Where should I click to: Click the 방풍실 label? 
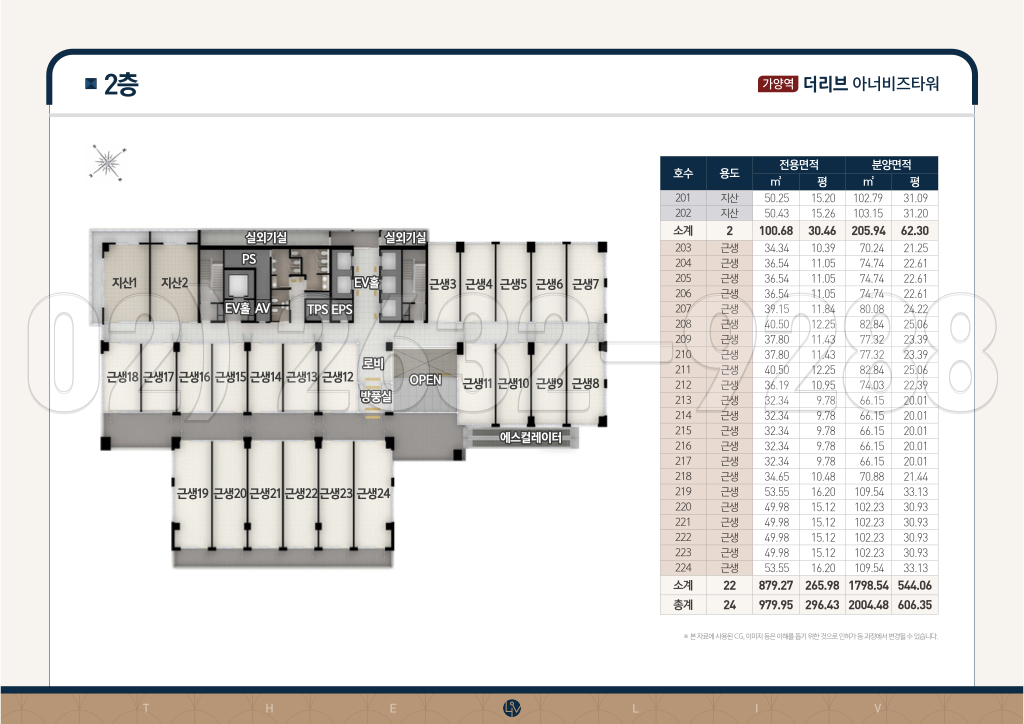click(376, 396)
